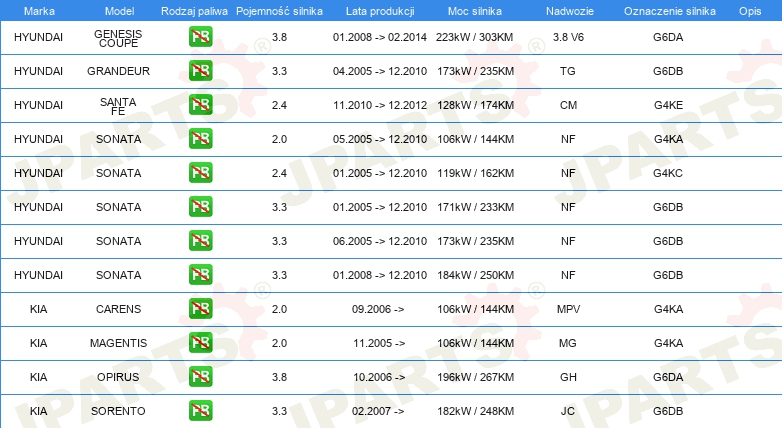Select the CARENS model cell
The image size is (782, 428).
coord(118,309)
